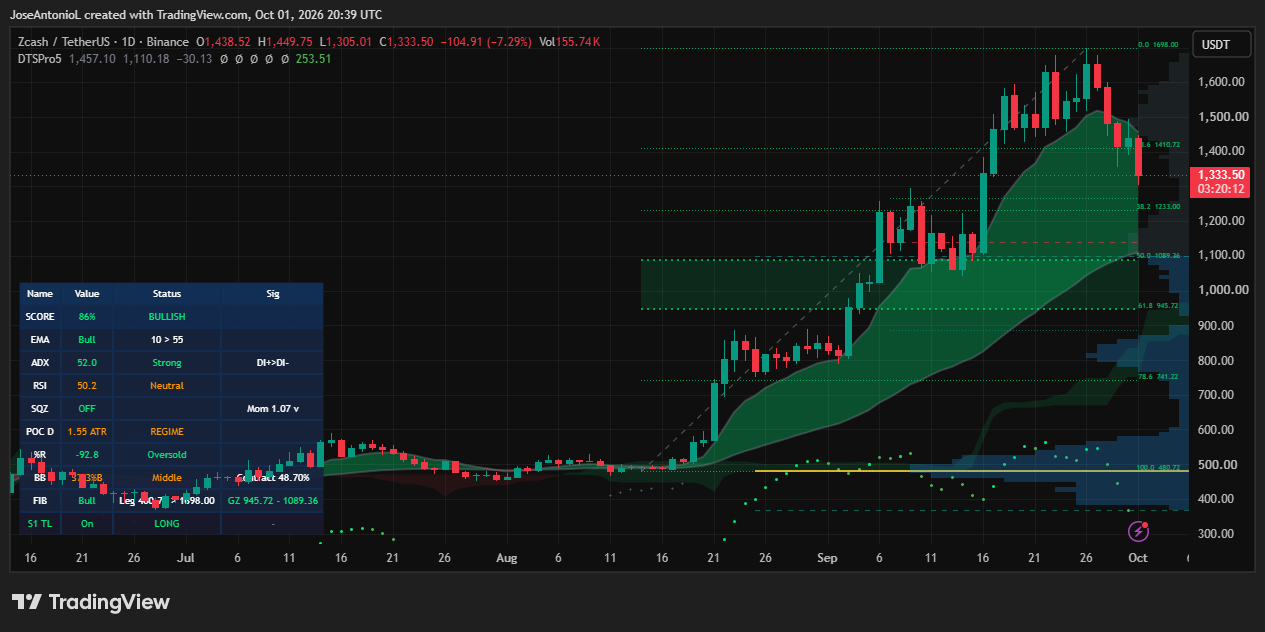The height and width of the screenshot is (632, 1265).
Task: Click the %R value -92.8
Action: pyautogui.click(x=87, y=455)
